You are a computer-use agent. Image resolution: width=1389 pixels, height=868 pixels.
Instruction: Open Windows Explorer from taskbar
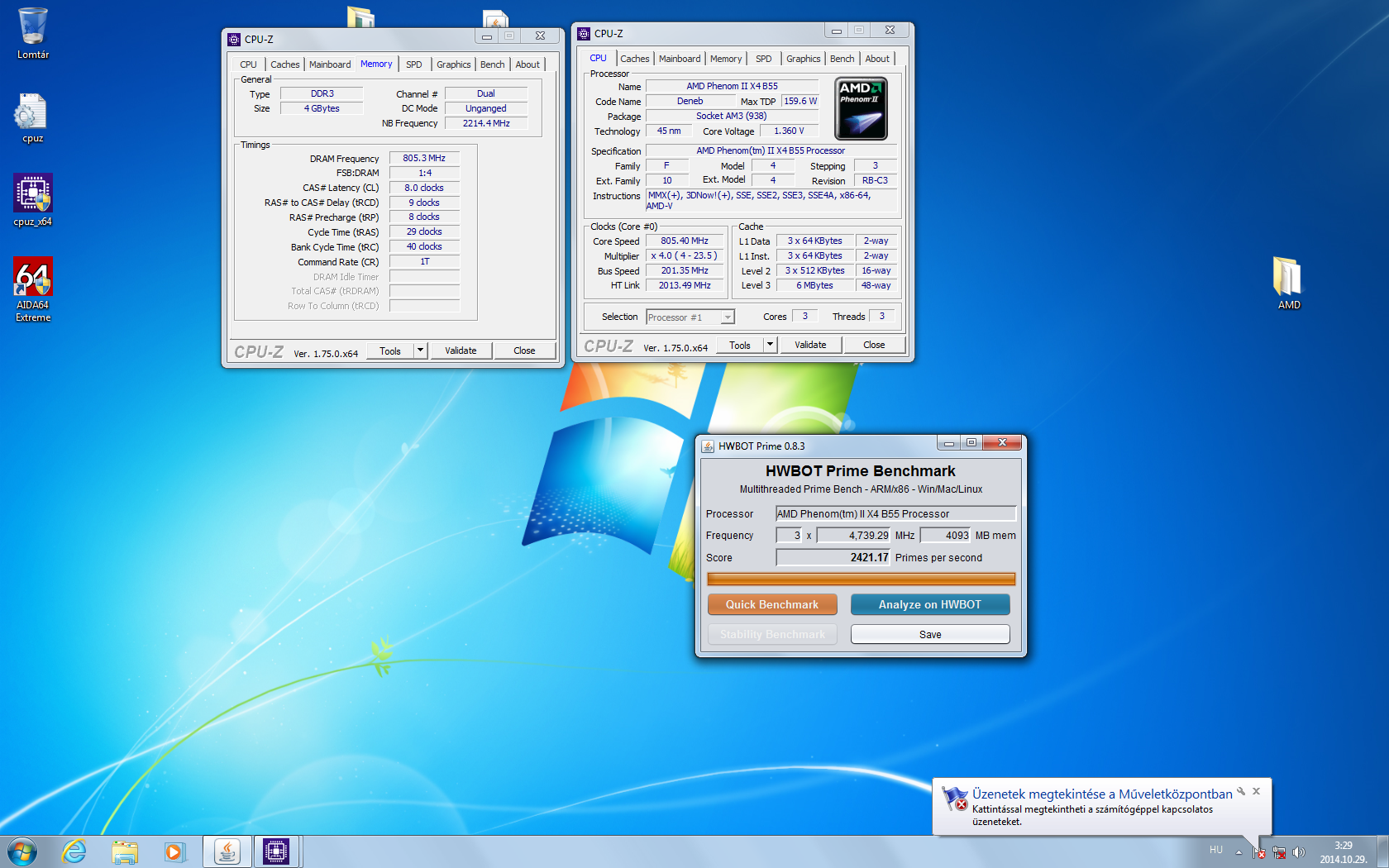coord(125,851)
